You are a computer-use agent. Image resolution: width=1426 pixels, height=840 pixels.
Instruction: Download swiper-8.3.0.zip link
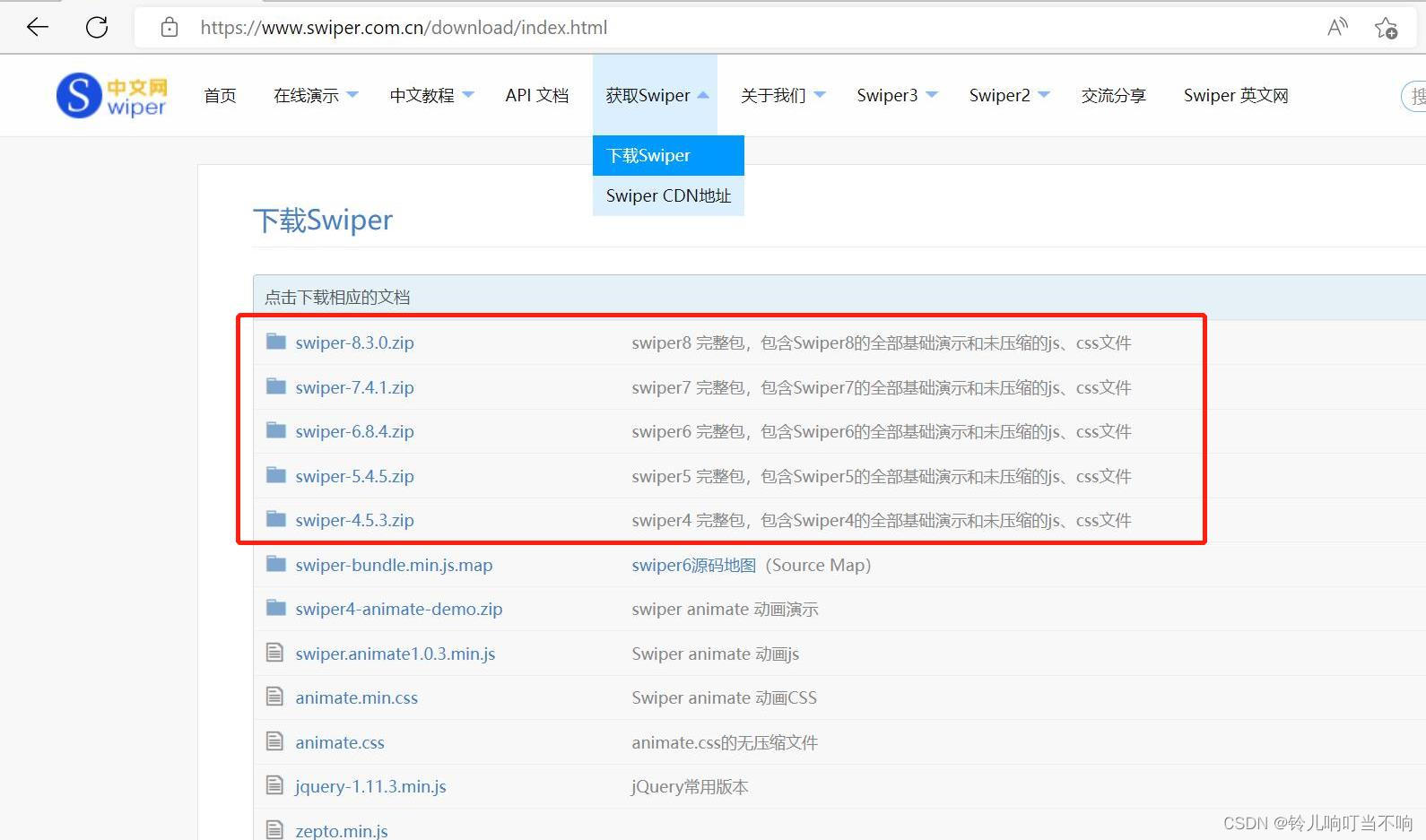point(354,342)
